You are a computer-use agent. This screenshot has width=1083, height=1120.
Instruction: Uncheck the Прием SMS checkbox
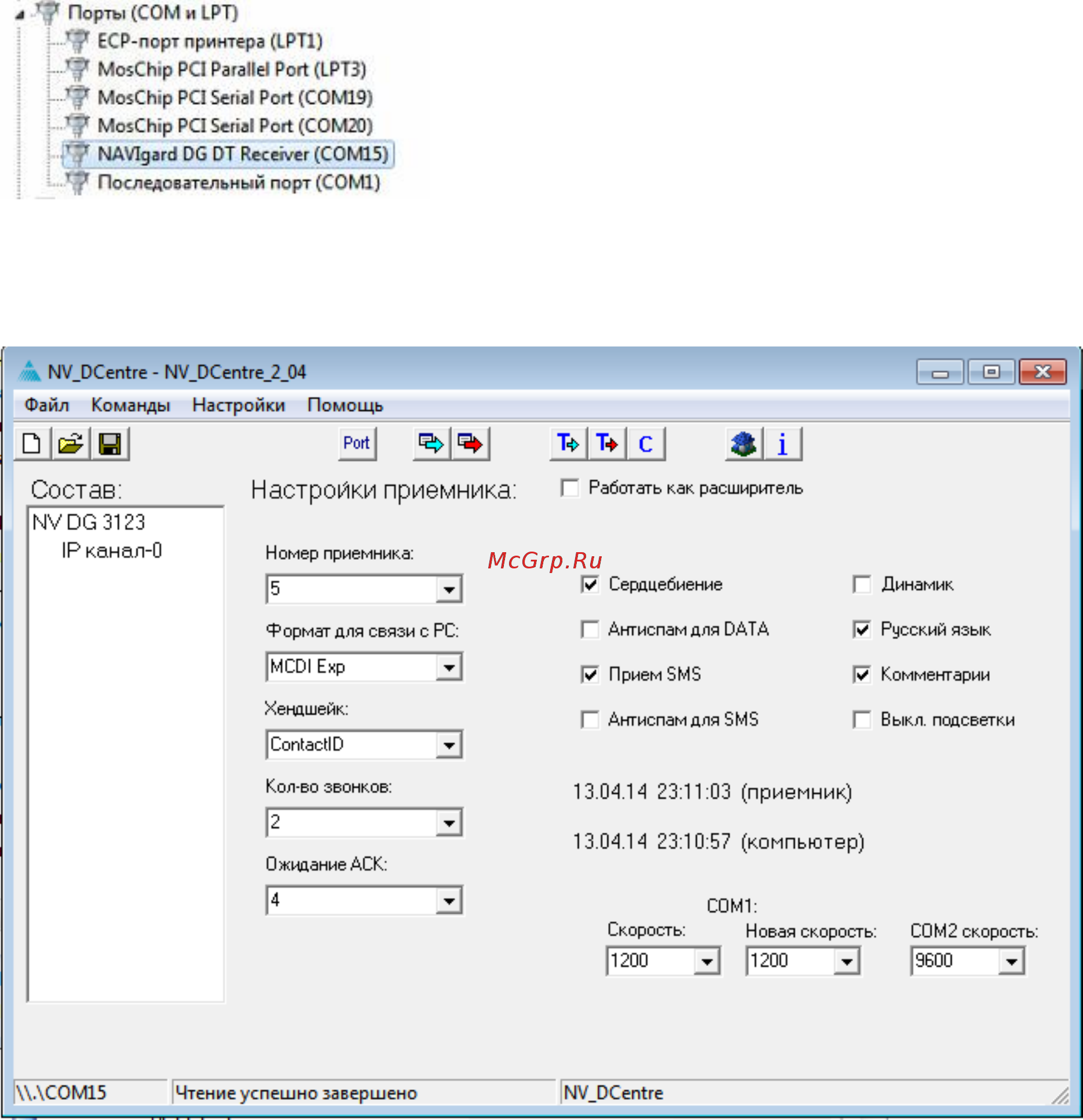pyautogui.click(x=590, y=674)
